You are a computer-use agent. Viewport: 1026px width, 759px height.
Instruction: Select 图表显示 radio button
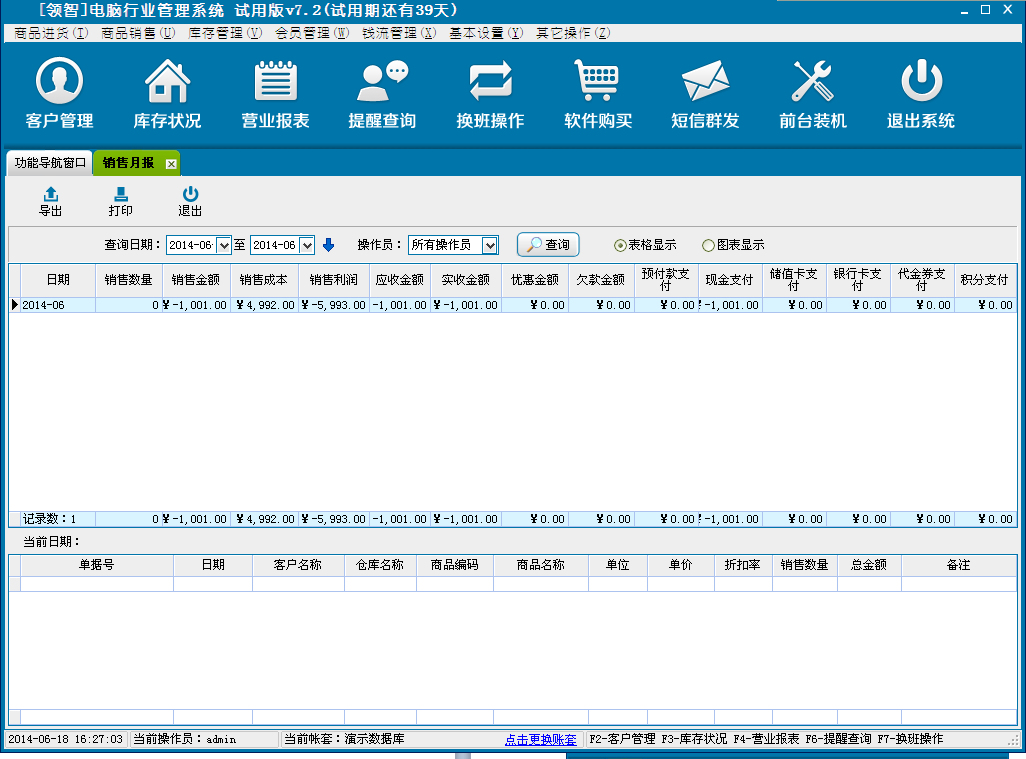(708, 245)
